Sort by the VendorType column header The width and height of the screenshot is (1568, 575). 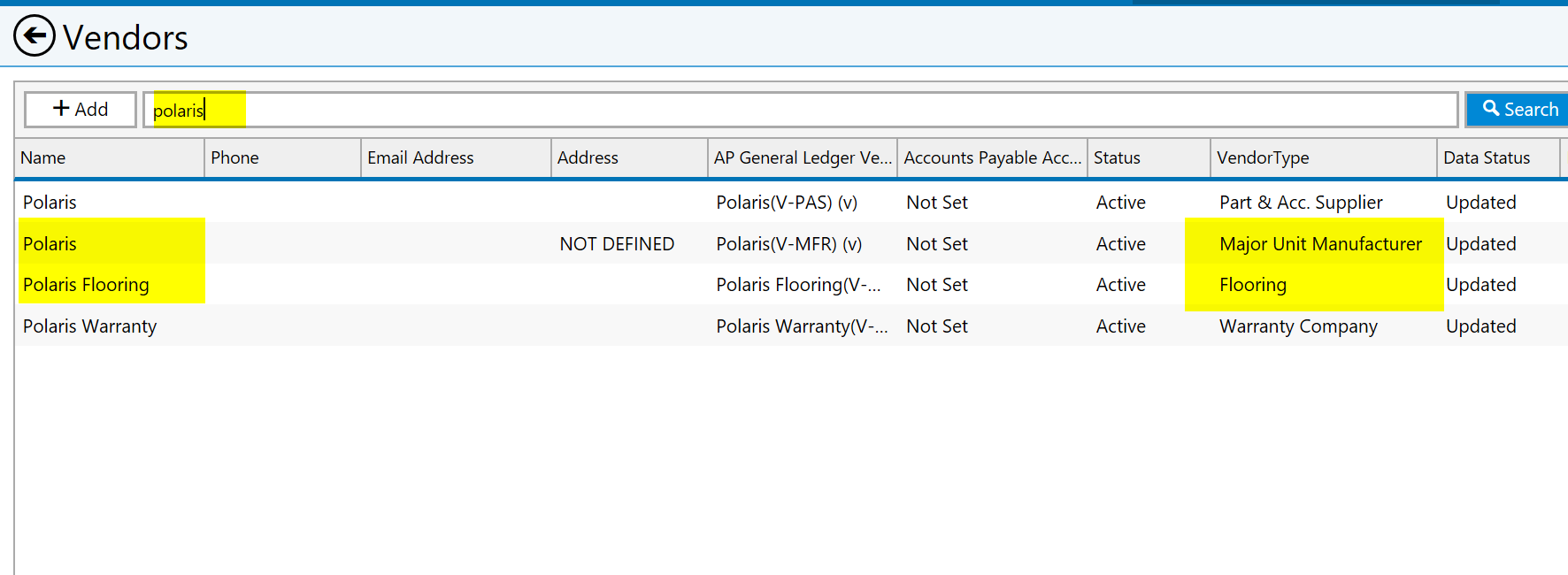point(1325,158)
